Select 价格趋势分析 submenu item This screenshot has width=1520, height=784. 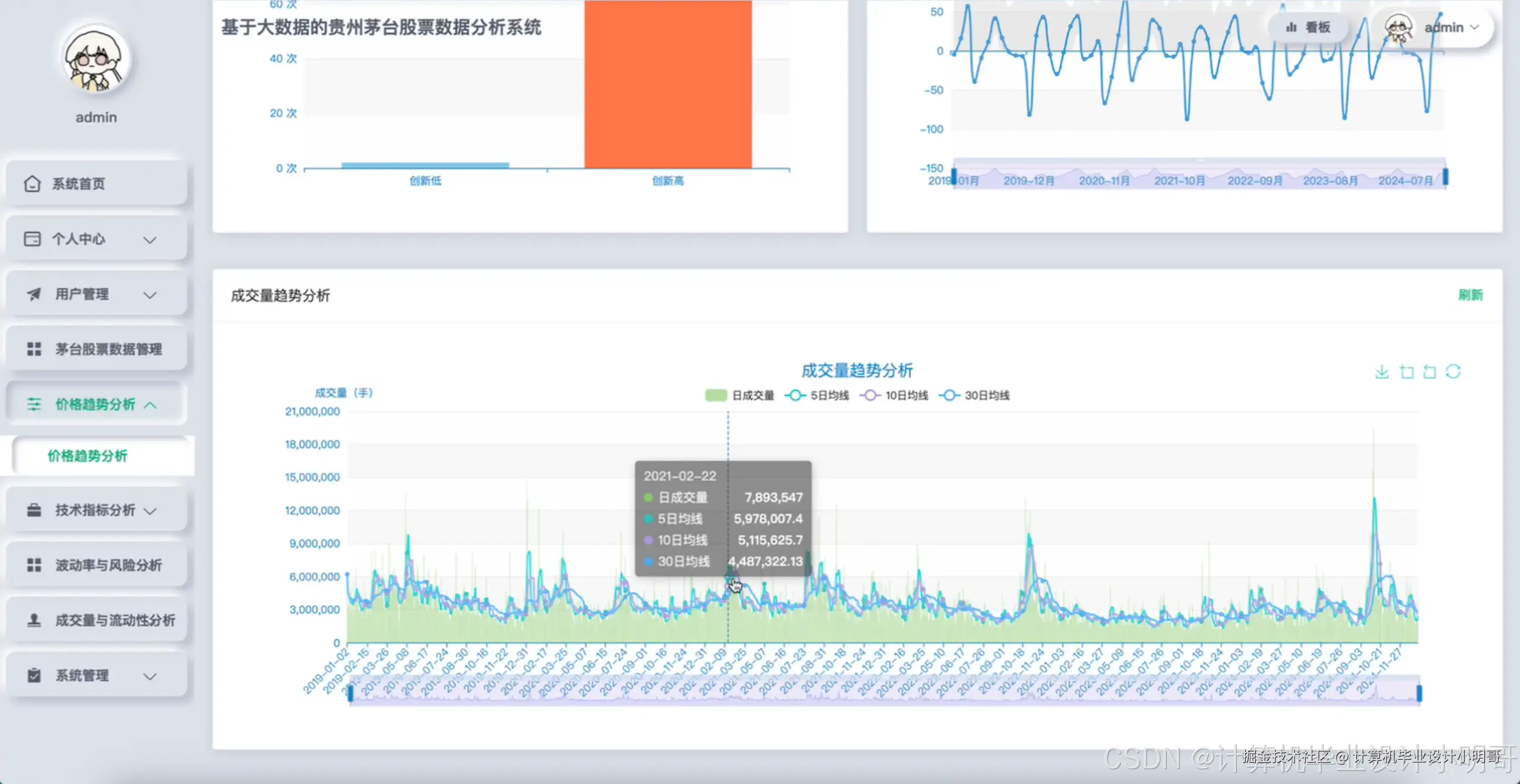tap(87, 456)
